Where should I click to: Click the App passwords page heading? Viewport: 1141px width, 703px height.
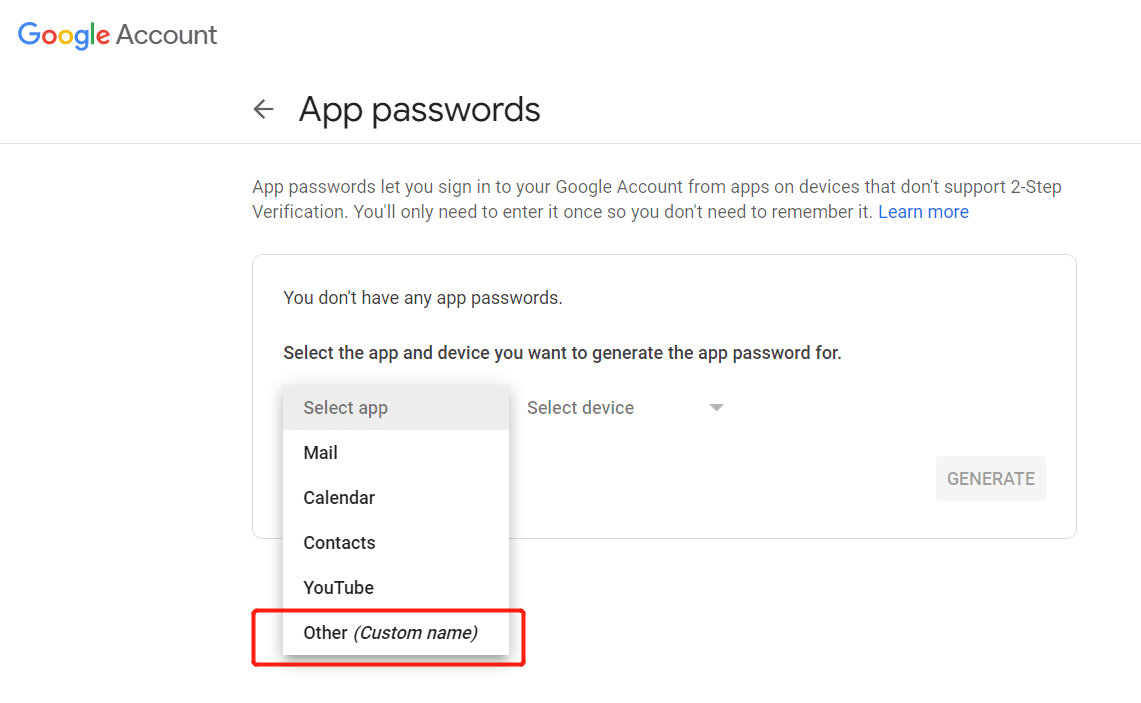pos(419,110)
